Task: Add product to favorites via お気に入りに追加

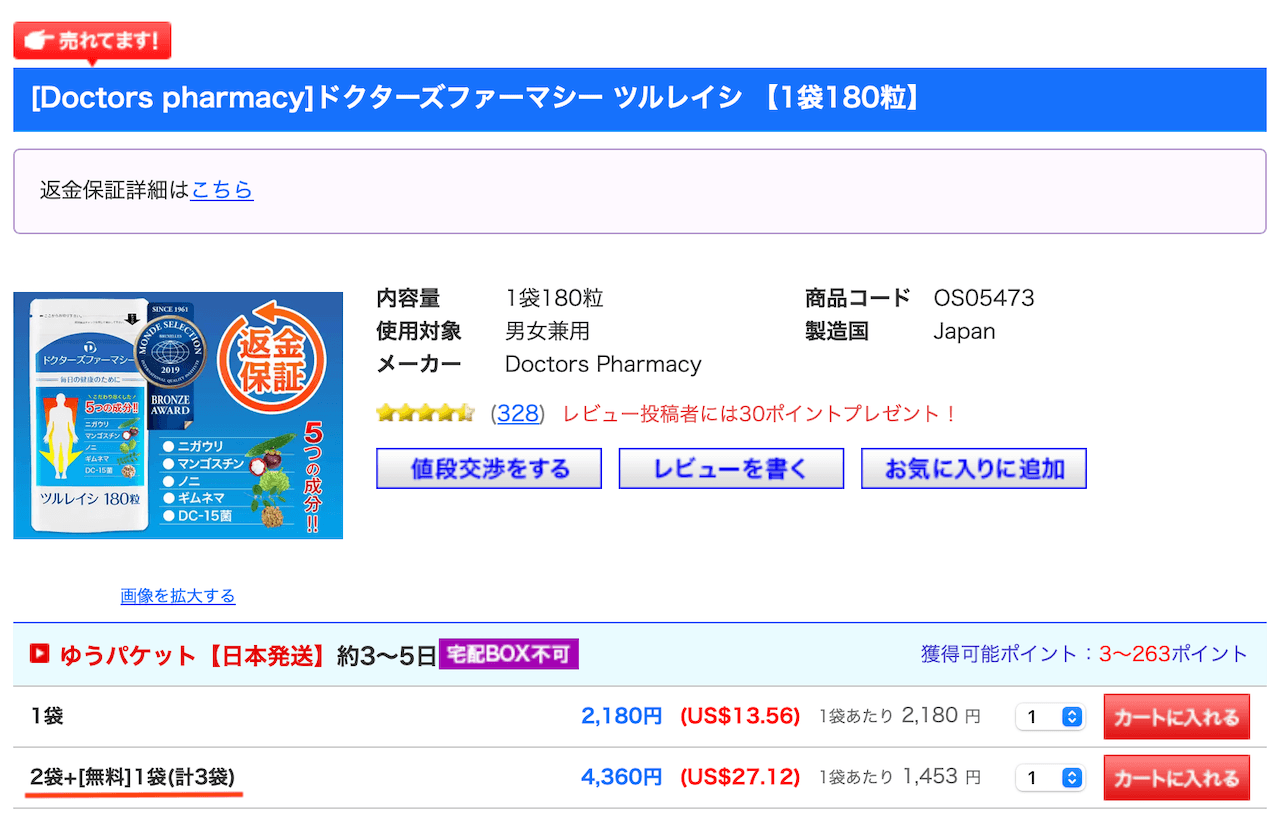Action: pyautogui.click(x=973, y=468)
